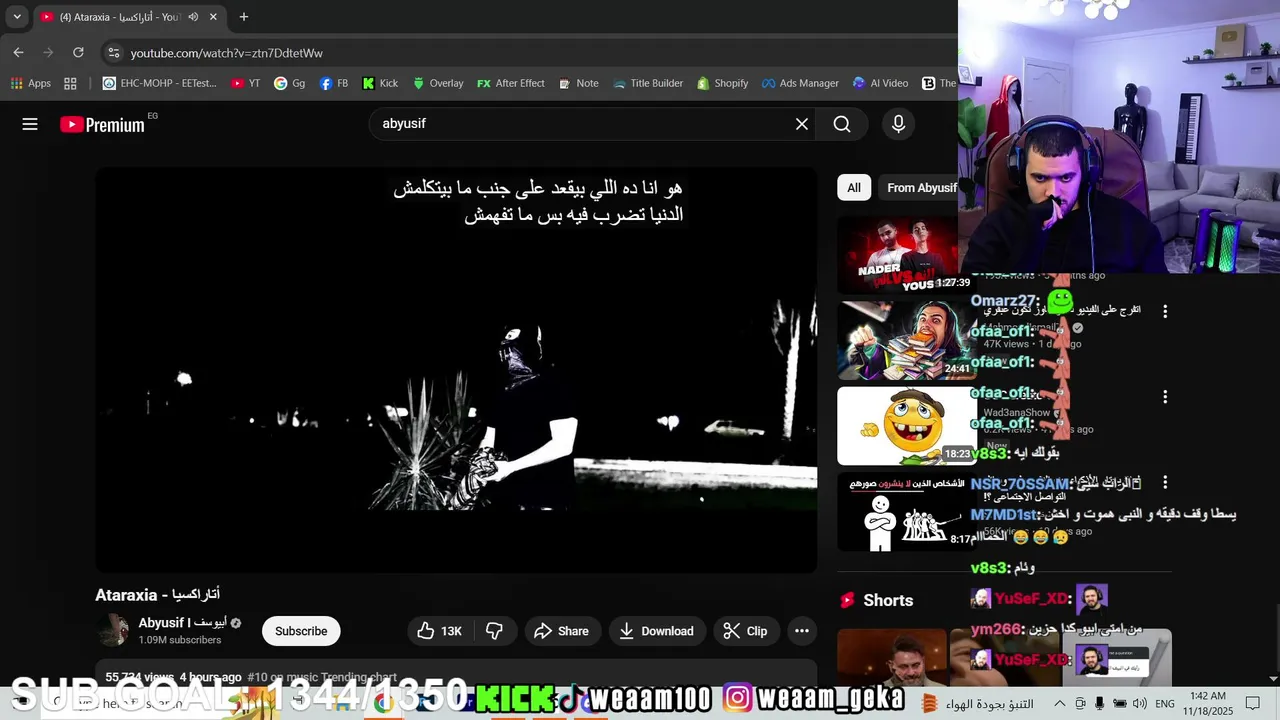
Task: Open the After Effect bookmark
Action: 511,83
